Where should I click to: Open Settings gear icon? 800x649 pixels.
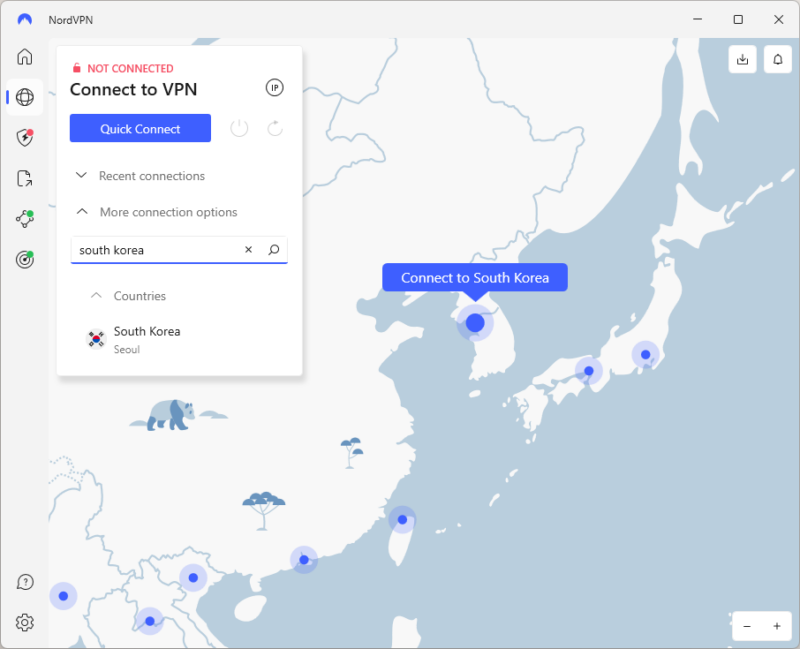point(24,622)
